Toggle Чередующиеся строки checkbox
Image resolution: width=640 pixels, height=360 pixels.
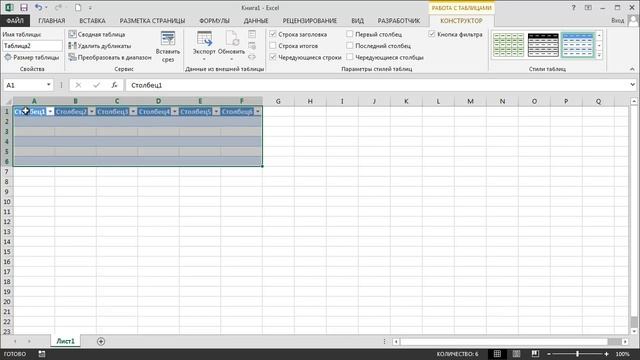tap(273, 57)
